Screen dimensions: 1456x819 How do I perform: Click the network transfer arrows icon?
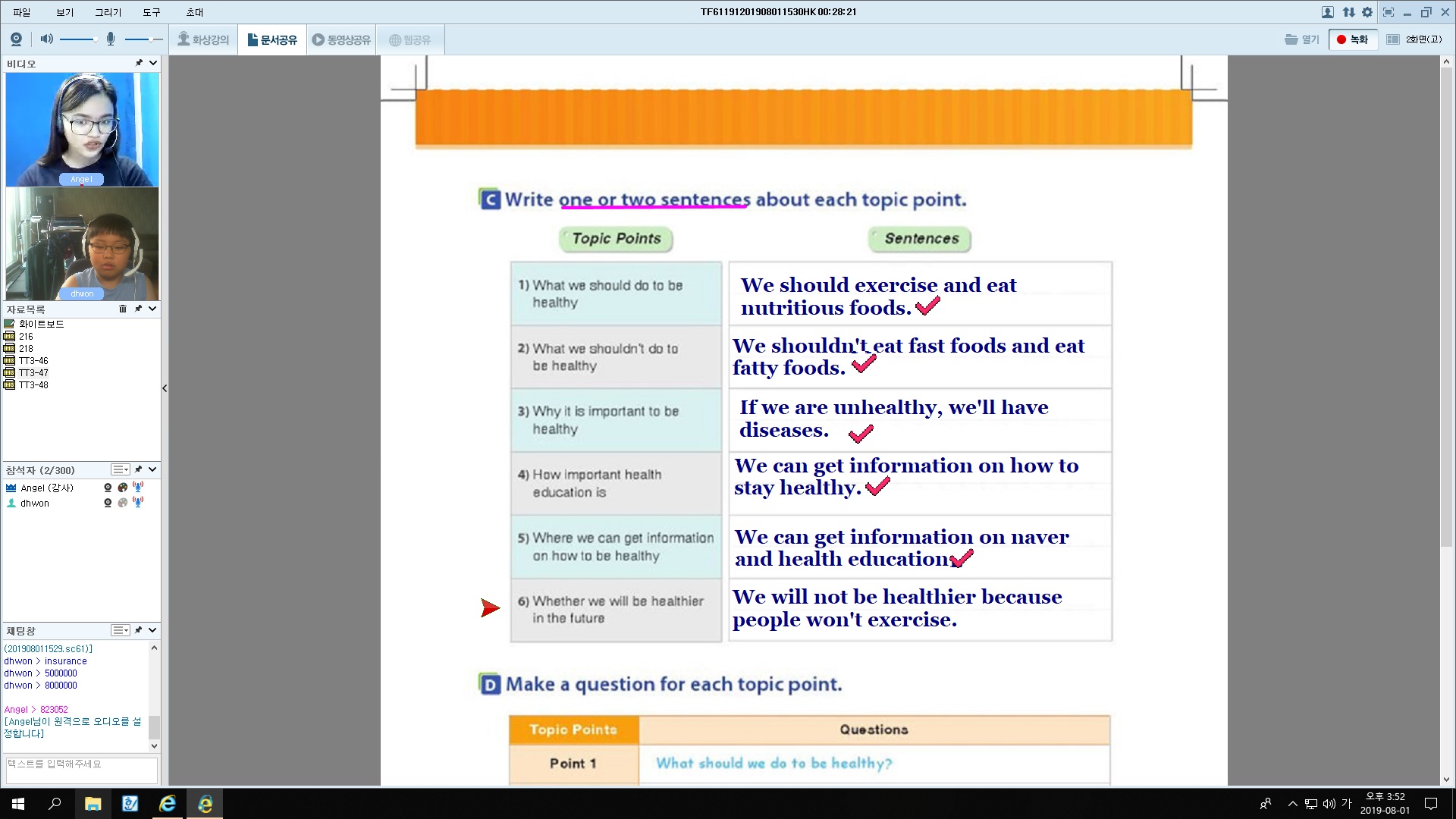[1348, 12]
